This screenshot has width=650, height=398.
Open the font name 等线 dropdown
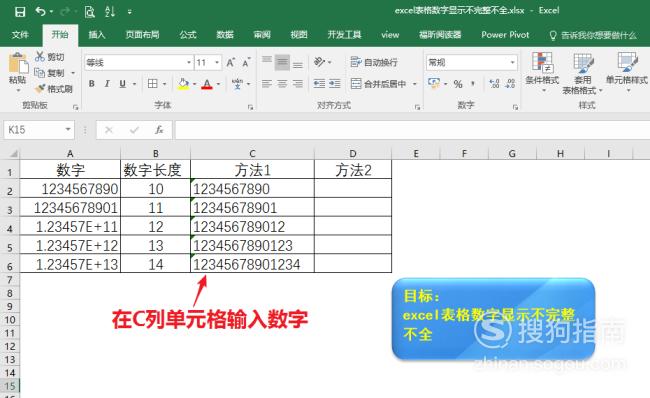[x=189, y=63]
